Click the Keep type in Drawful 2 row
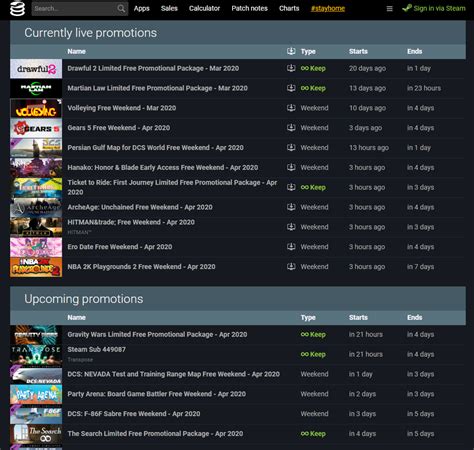The width and height of the screenshot is (474, 450). click(313, 68)
